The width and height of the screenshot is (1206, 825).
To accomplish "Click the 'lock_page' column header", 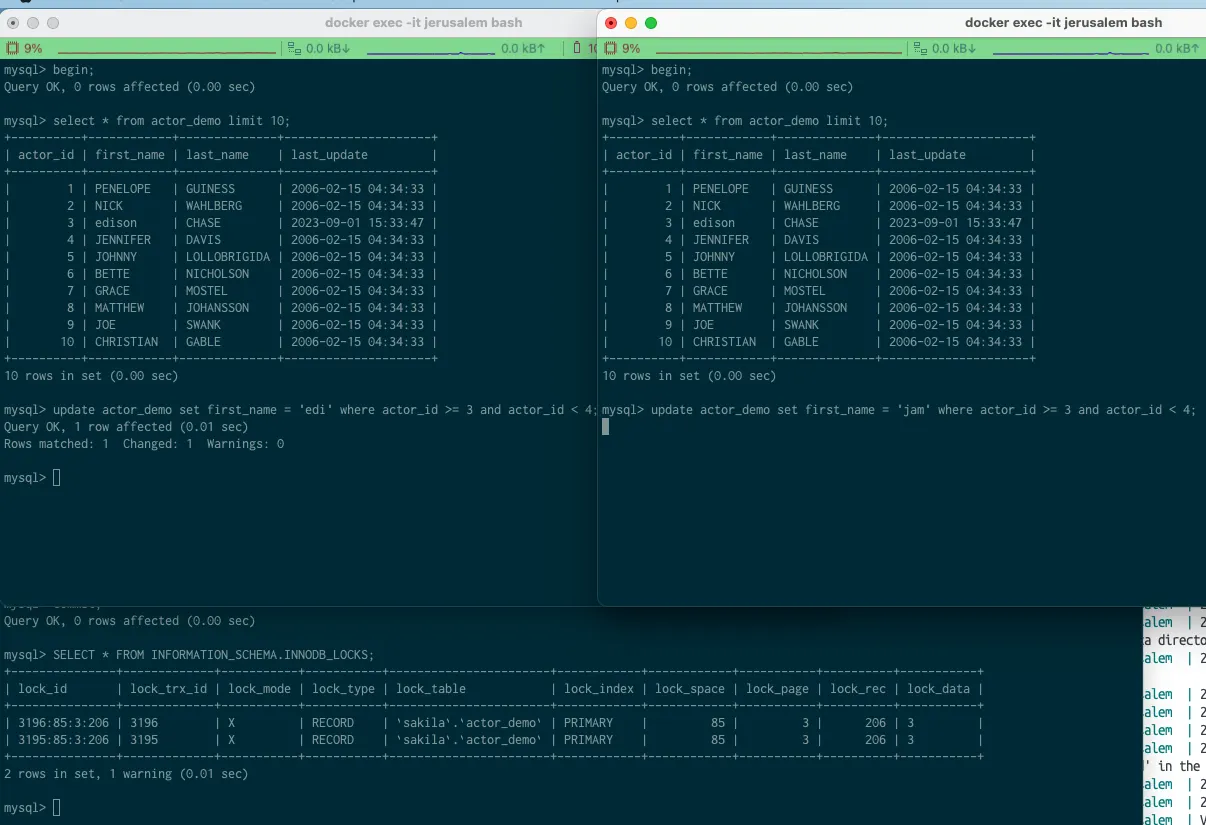I will click(x=777, y=689).
